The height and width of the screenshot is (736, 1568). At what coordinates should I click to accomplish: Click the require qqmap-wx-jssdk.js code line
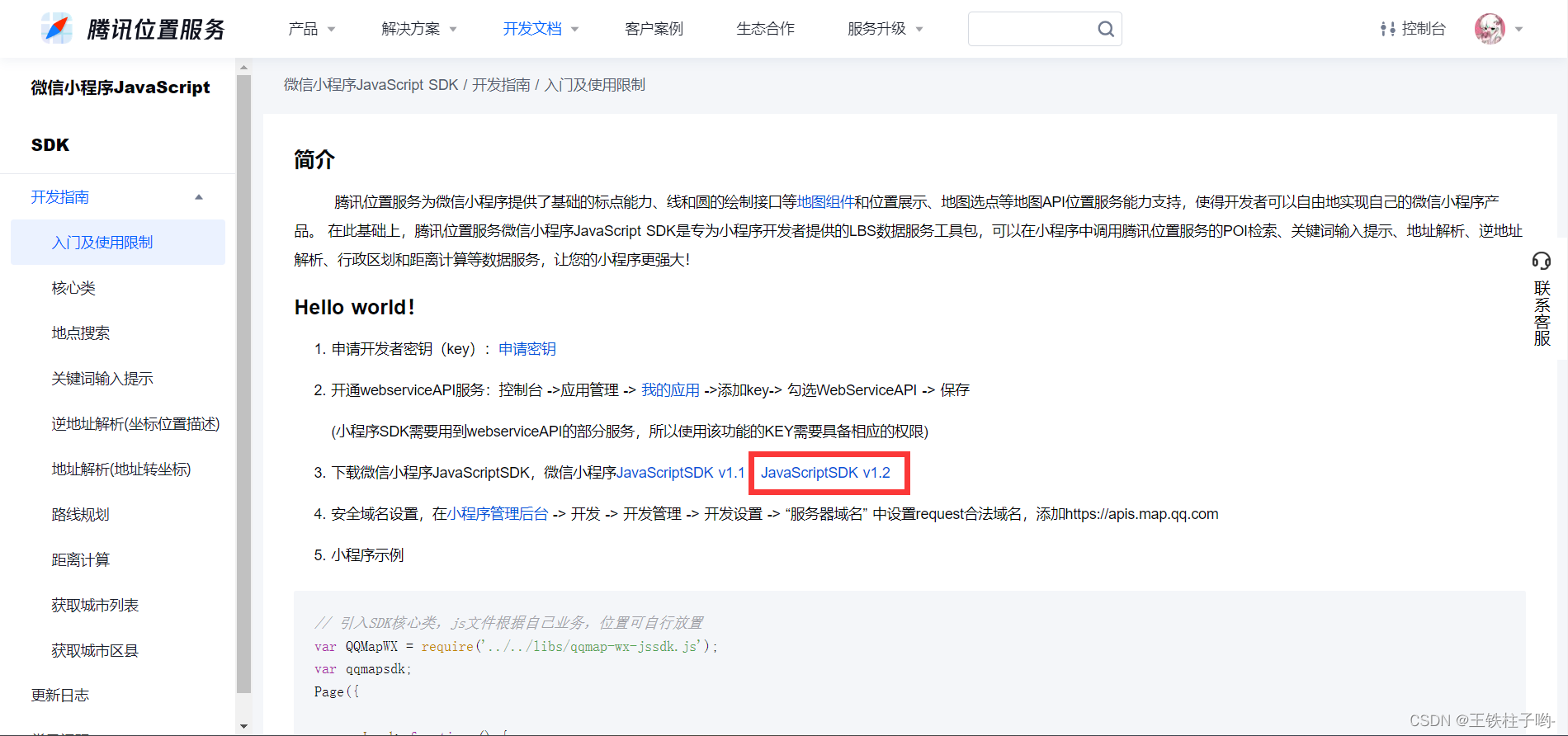(x=516, y=647)
